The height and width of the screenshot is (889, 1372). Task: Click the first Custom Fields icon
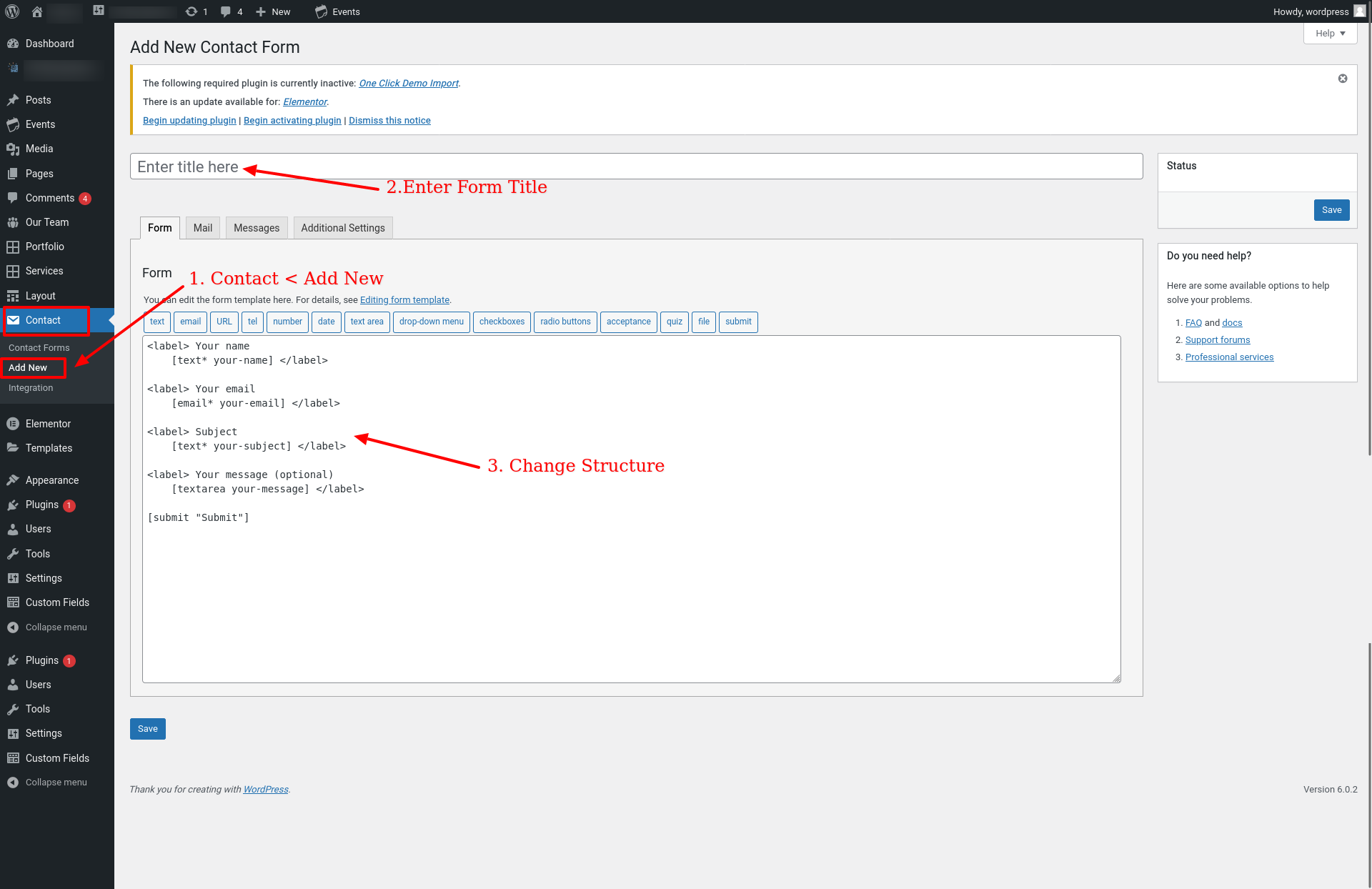point(13,602)
